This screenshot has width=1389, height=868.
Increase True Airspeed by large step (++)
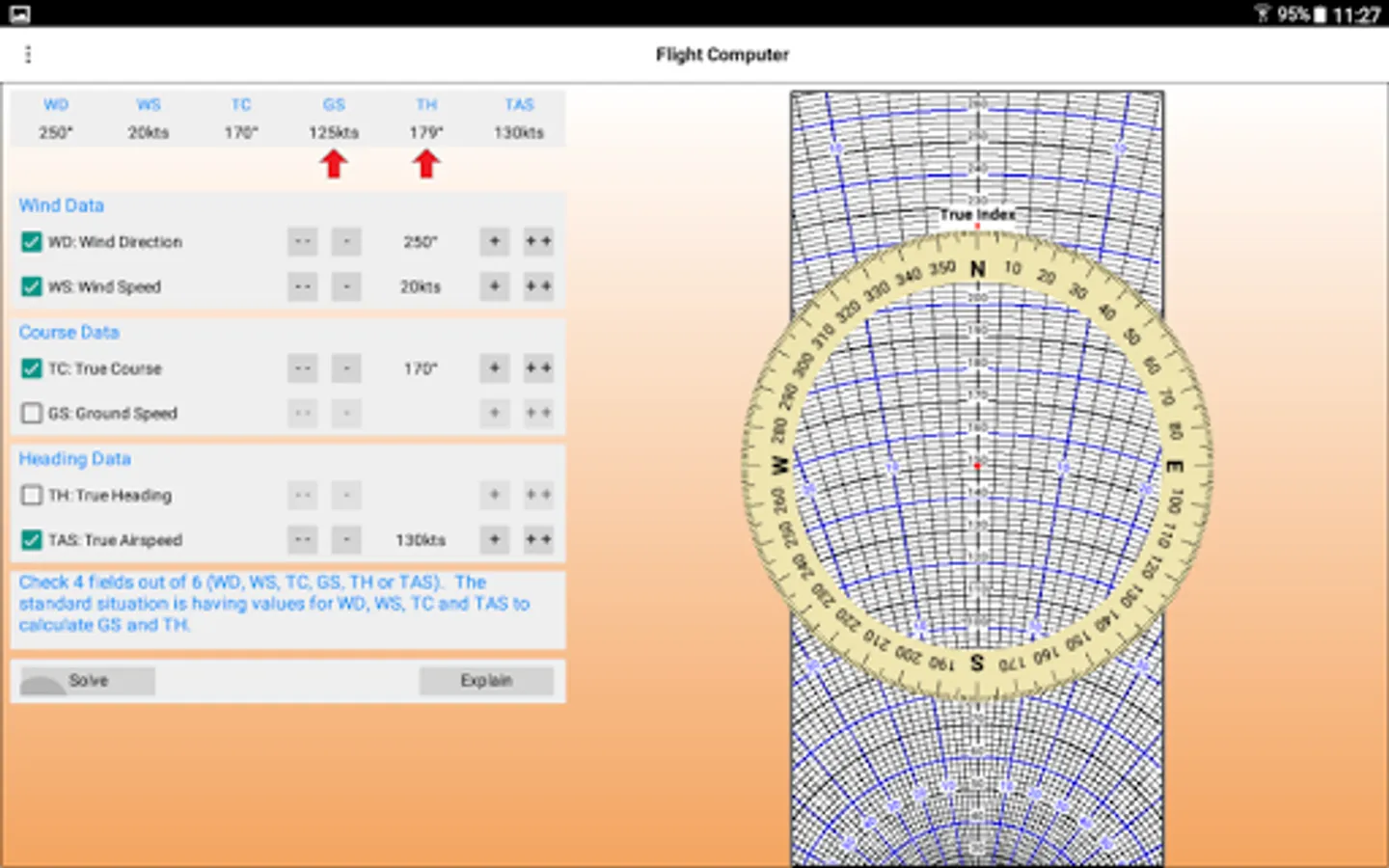tap(538, 540)
